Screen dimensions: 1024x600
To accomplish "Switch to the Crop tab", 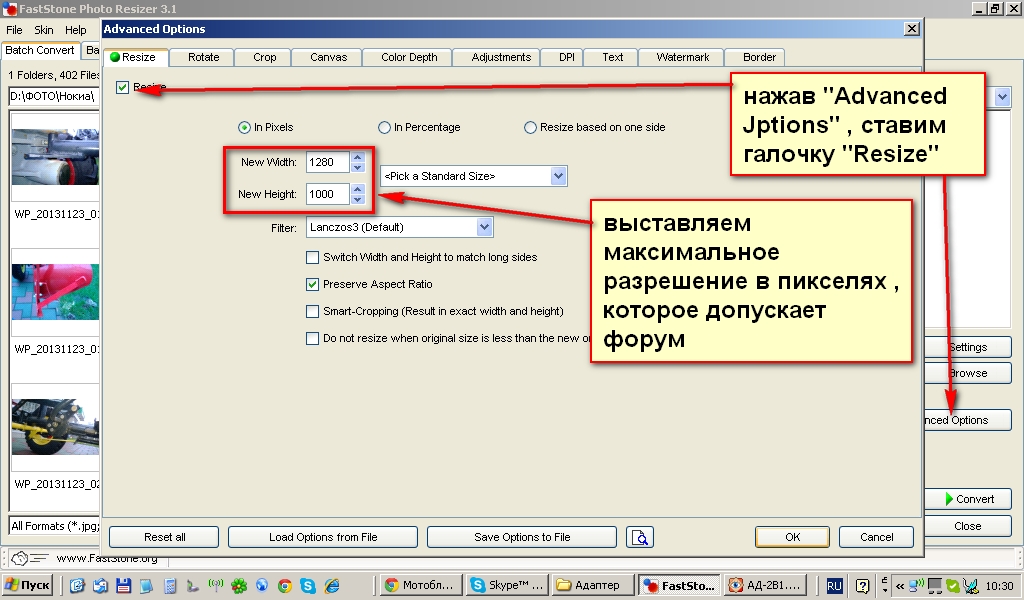I will pos(264,57).
